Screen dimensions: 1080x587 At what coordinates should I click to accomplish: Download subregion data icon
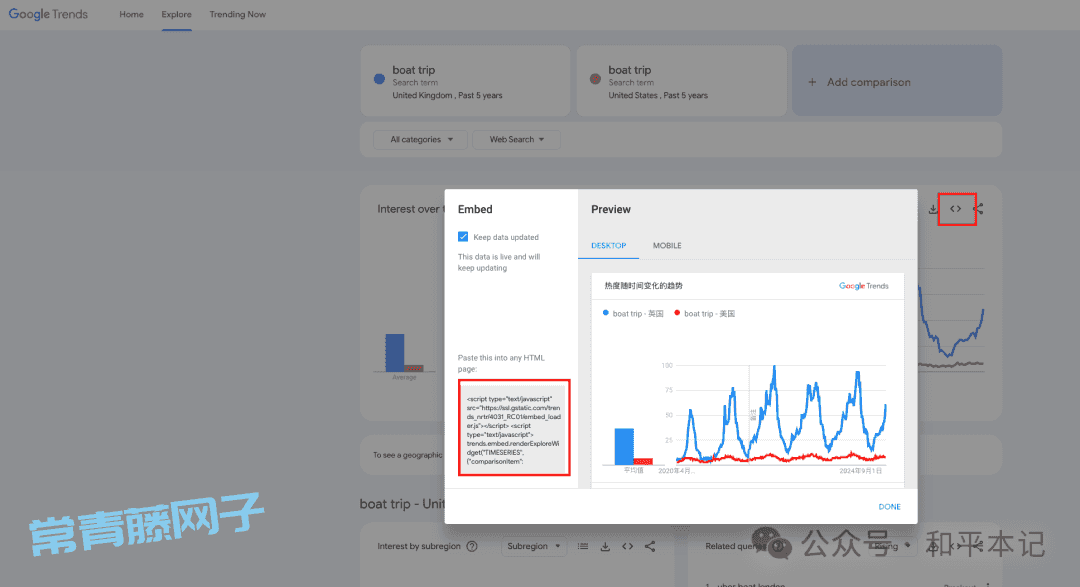click(605, 546)
